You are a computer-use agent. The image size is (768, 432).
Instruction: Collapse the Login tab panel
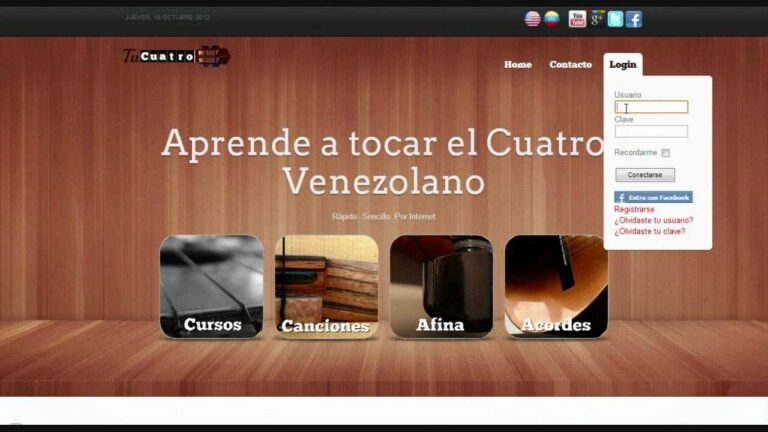623,64
